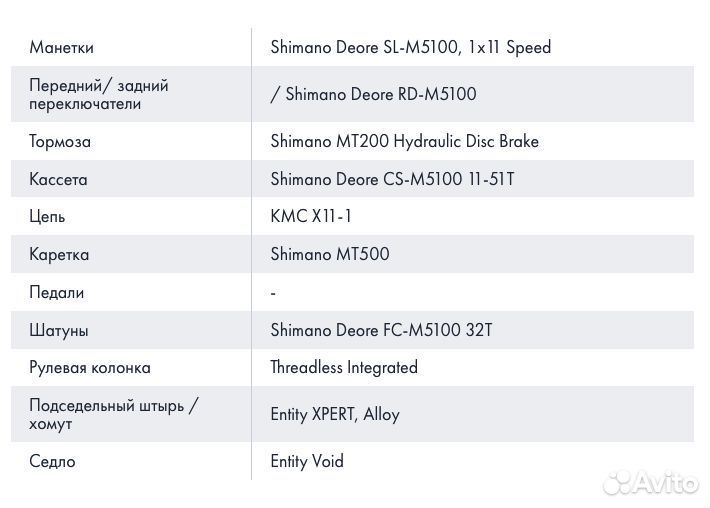Click the KMC X11-1 chain value
Screen dimensions: 710x508
click(311, 217)
